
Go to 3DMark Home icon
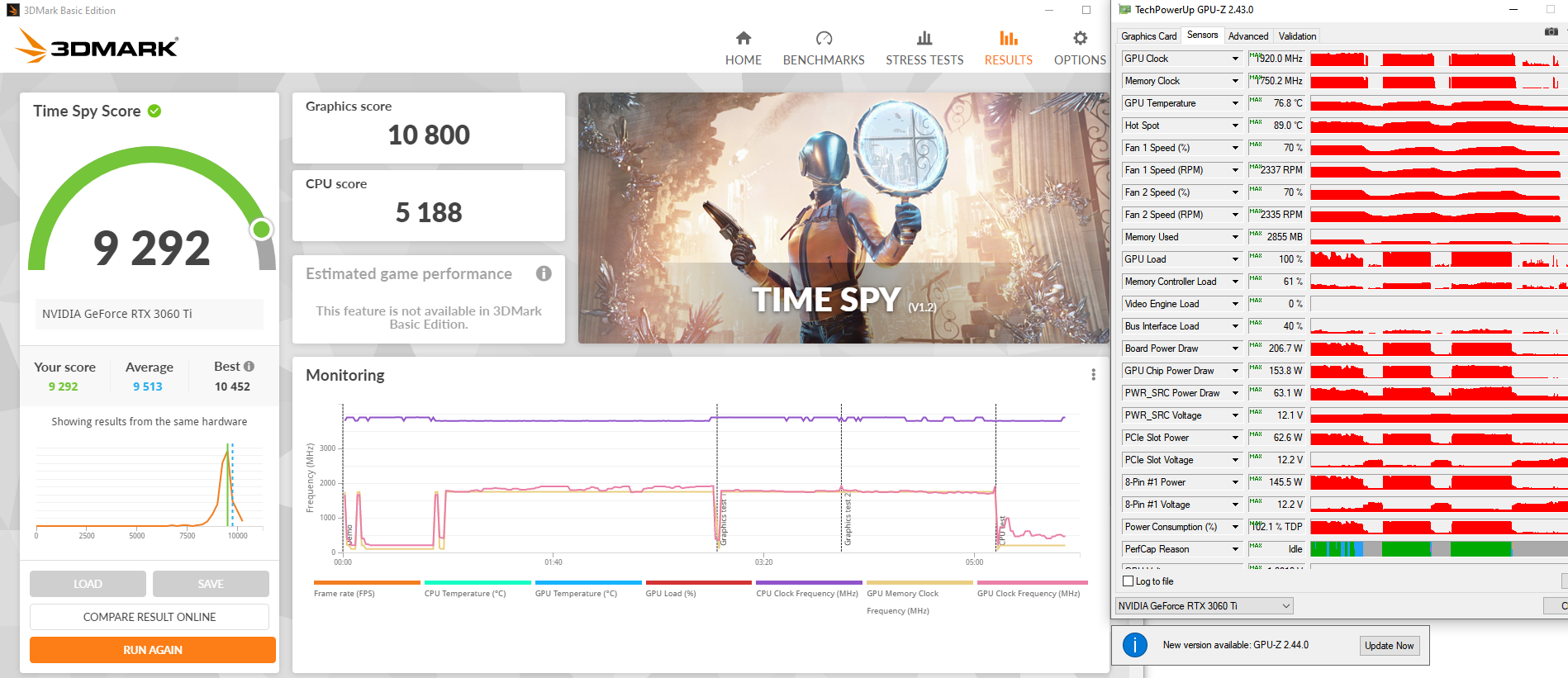point(744,38)
